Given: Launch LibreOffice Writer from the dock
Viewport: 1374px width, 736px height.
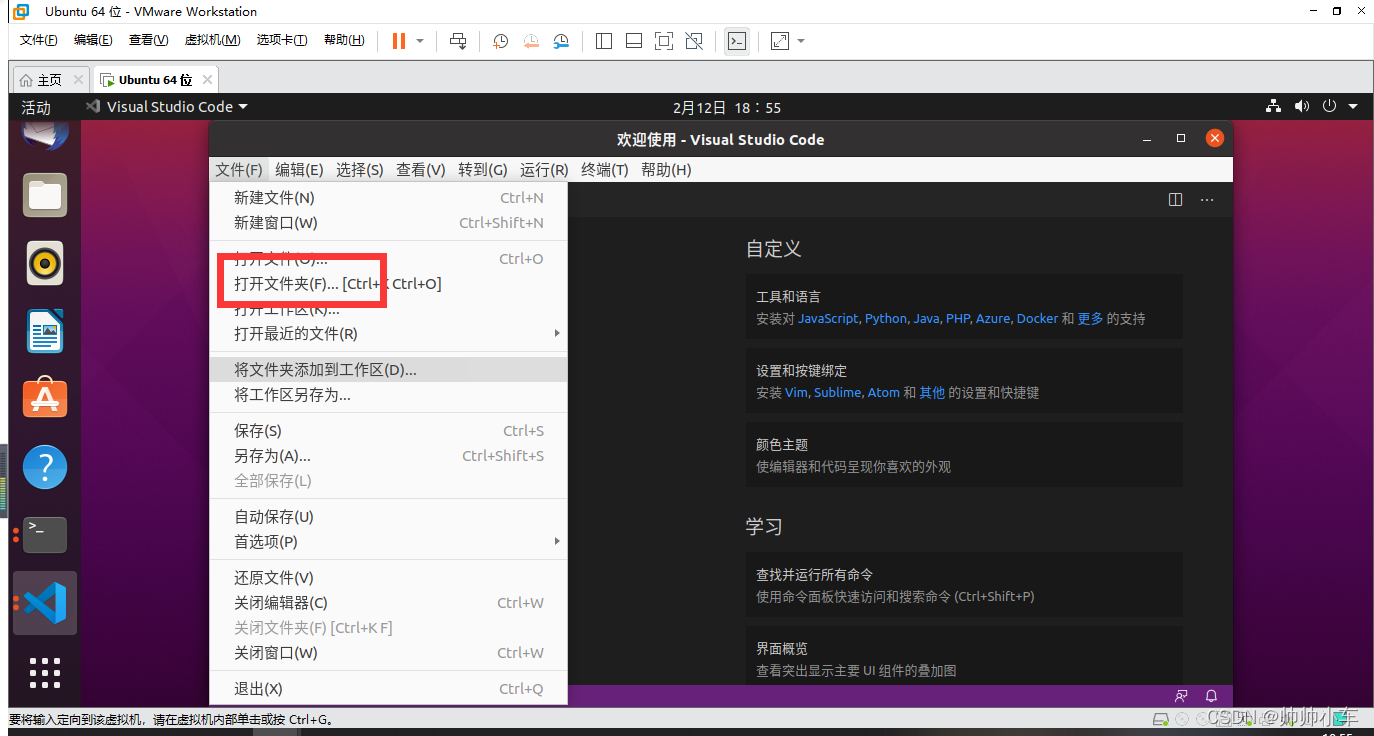Looking at the screenshot, I should tap(45, 331).
